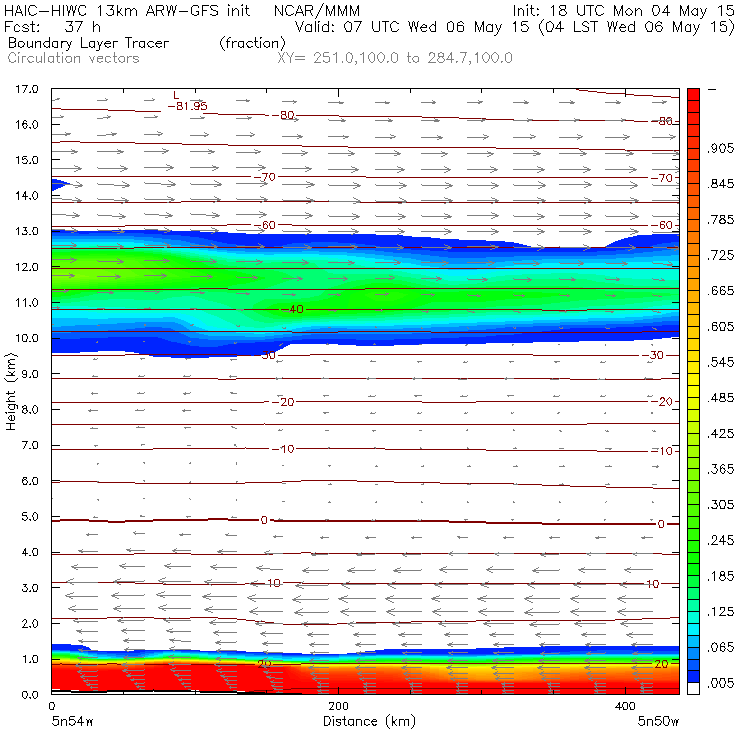Click the '5n54w' start coordinate label
The image size is (740, 740).
[72, 722]
